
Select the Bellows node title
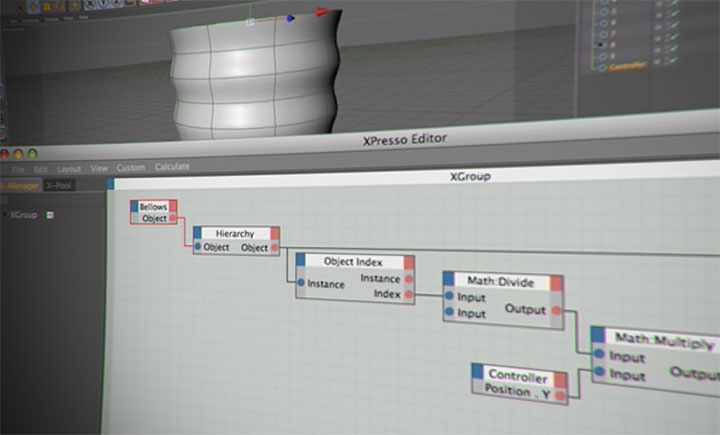153,207
